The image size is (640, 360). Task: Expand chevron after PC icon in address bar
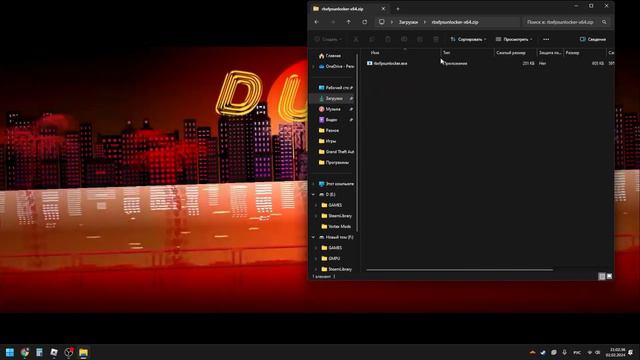392,22
